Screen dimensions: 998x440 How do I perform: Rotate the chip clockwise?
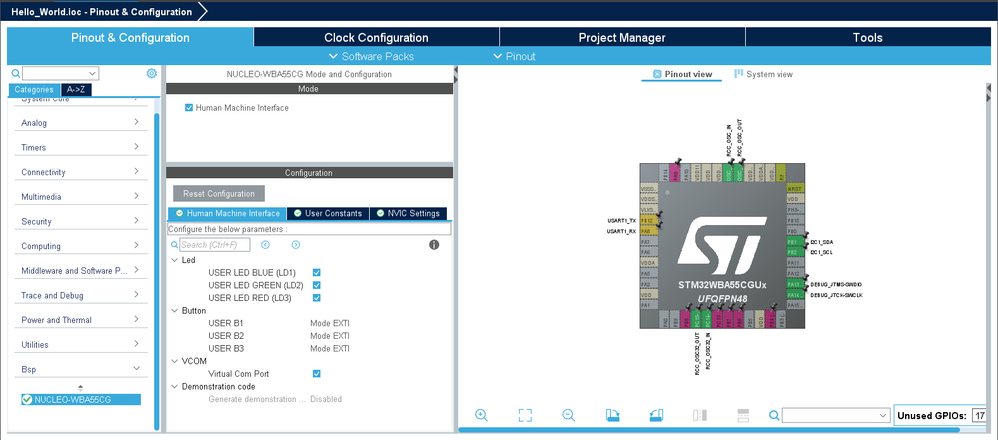pyautogui.click(x=613, y=415)
